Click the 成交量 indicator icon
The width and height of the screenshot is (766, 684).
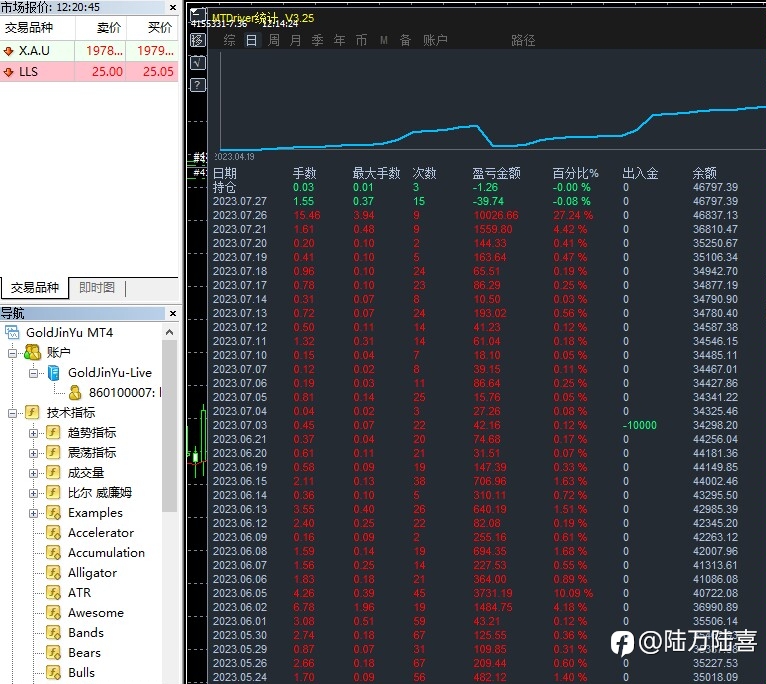pos(53,472)
